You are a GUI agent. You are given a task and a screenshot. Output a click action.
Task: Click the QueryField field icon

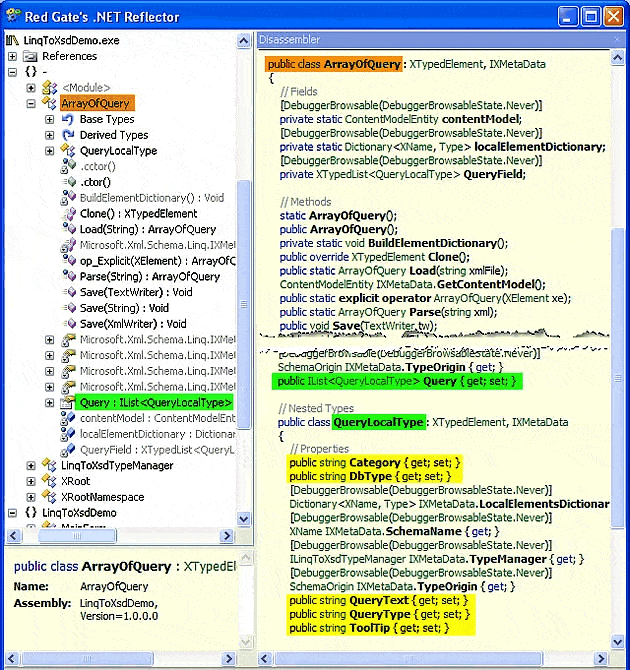[x=68, y=450]
